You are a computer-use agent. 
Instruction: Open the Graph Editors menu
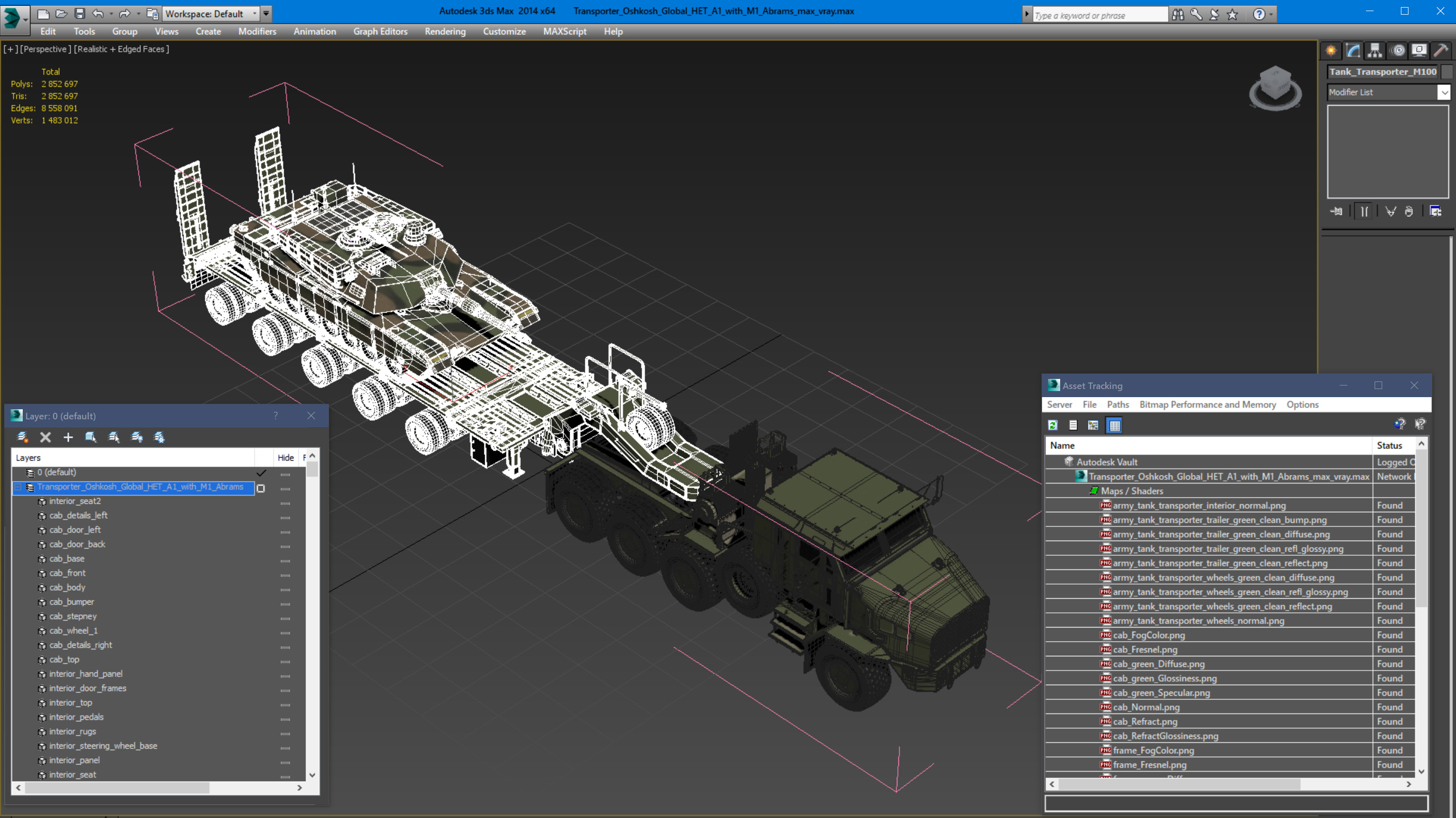[380, 32]
